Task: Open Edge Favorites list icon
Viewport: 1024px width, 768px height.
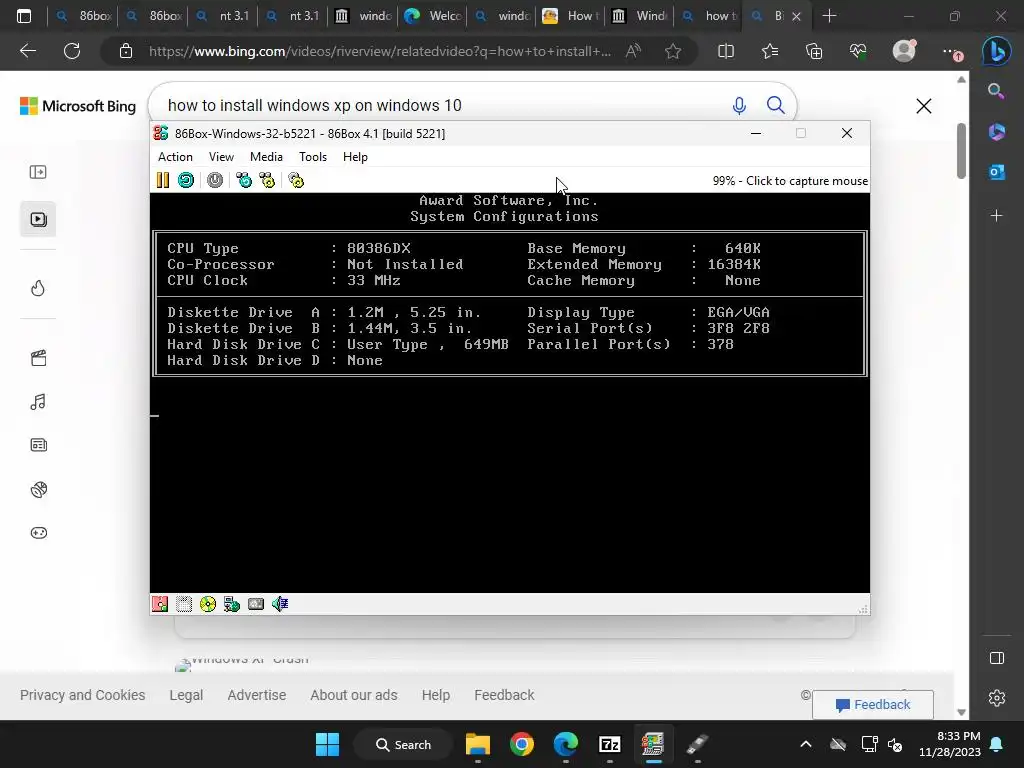Action: 770,51
